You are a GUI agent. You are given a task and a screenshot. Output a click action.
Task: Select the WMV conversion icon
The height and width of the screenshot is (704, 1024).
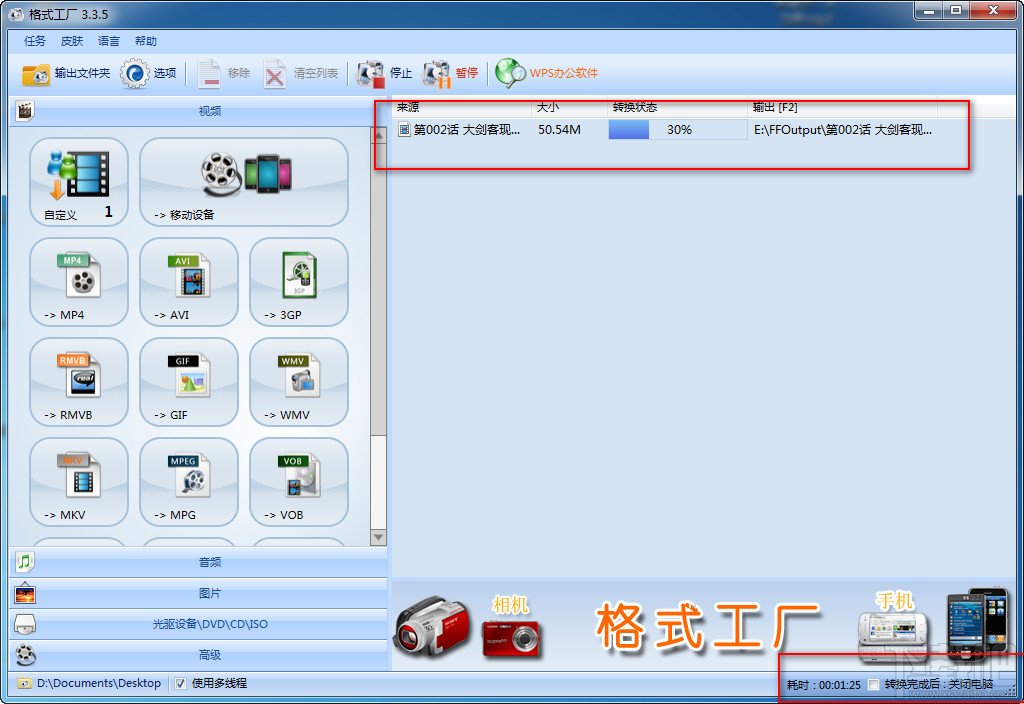coord(298,382)
